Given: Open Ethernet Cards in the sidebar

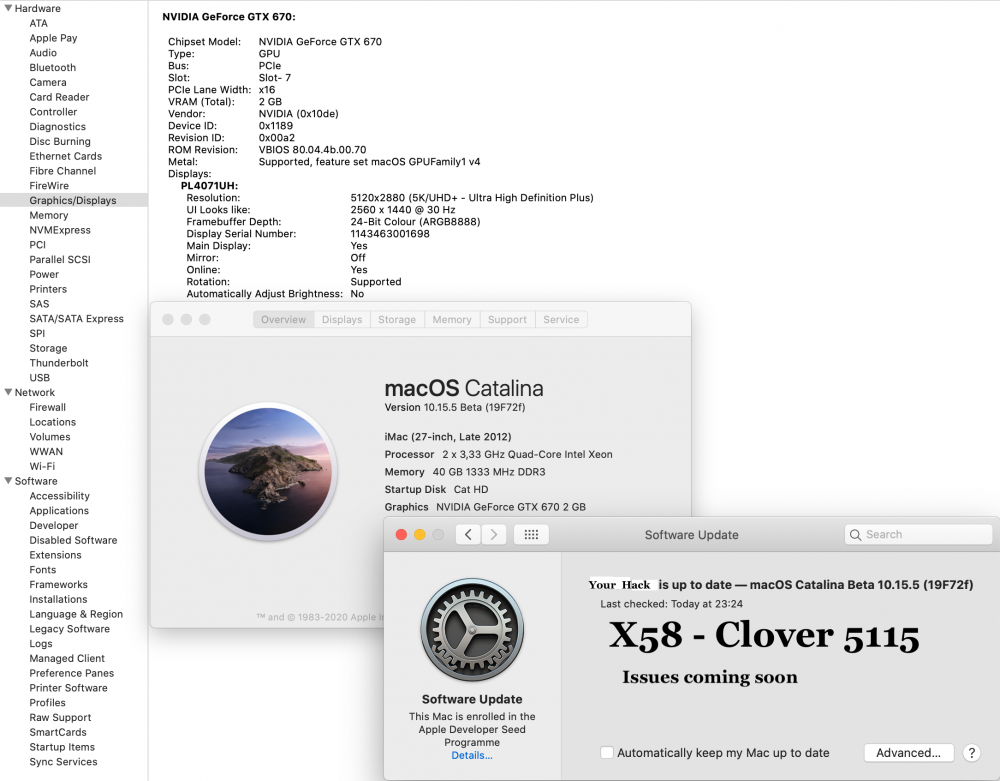Looking at the screenshot, I should (x=66, y=156).
